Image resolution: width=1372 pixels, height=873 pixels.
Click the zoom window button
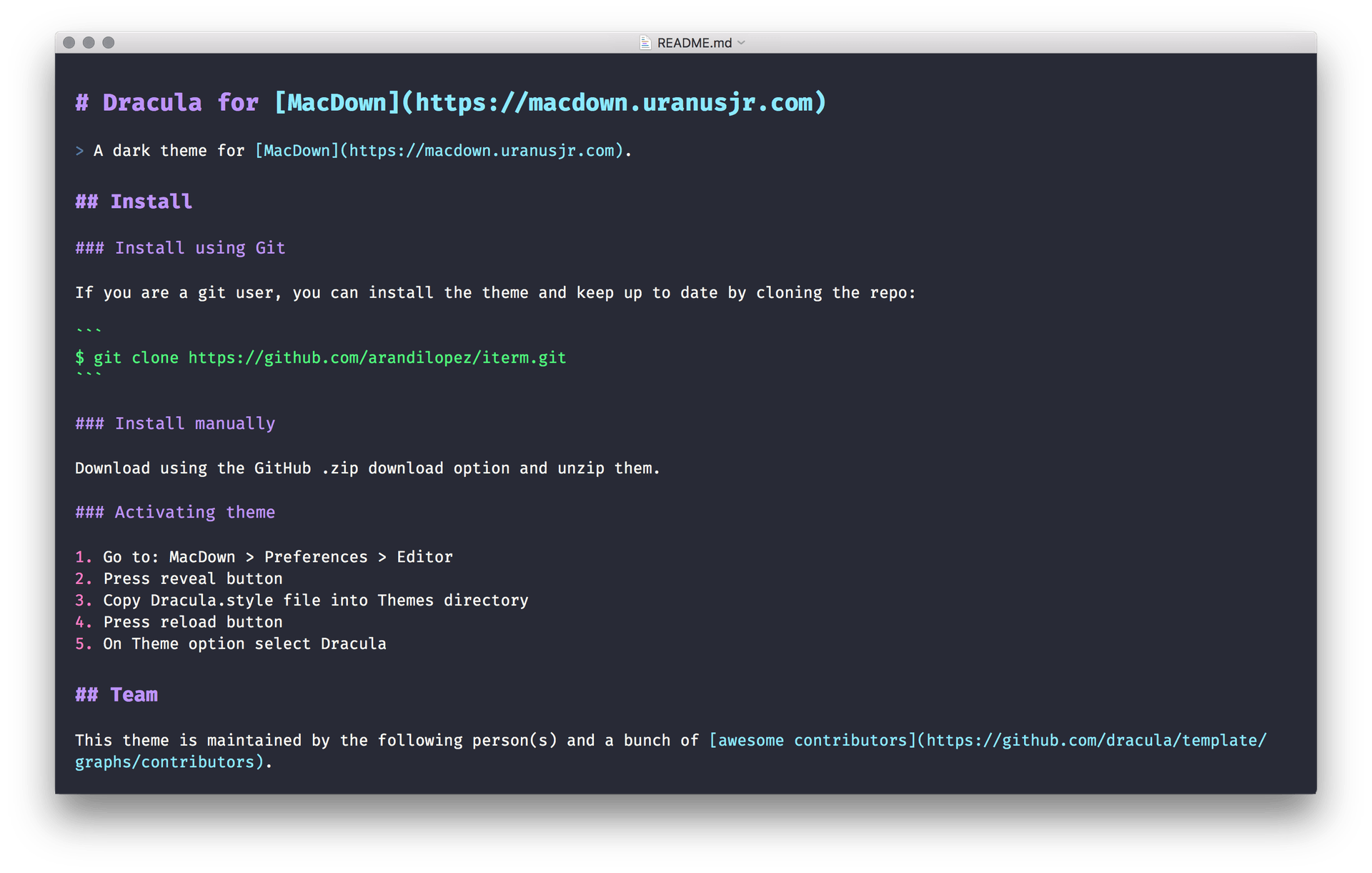[109, 42]
